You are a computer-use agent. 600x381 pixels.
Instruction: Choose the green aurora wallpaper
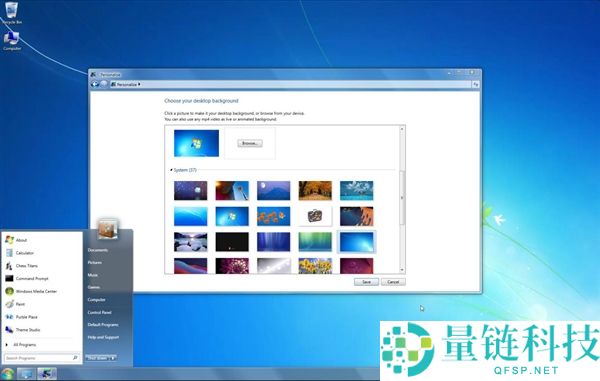(x=315, y=242)
